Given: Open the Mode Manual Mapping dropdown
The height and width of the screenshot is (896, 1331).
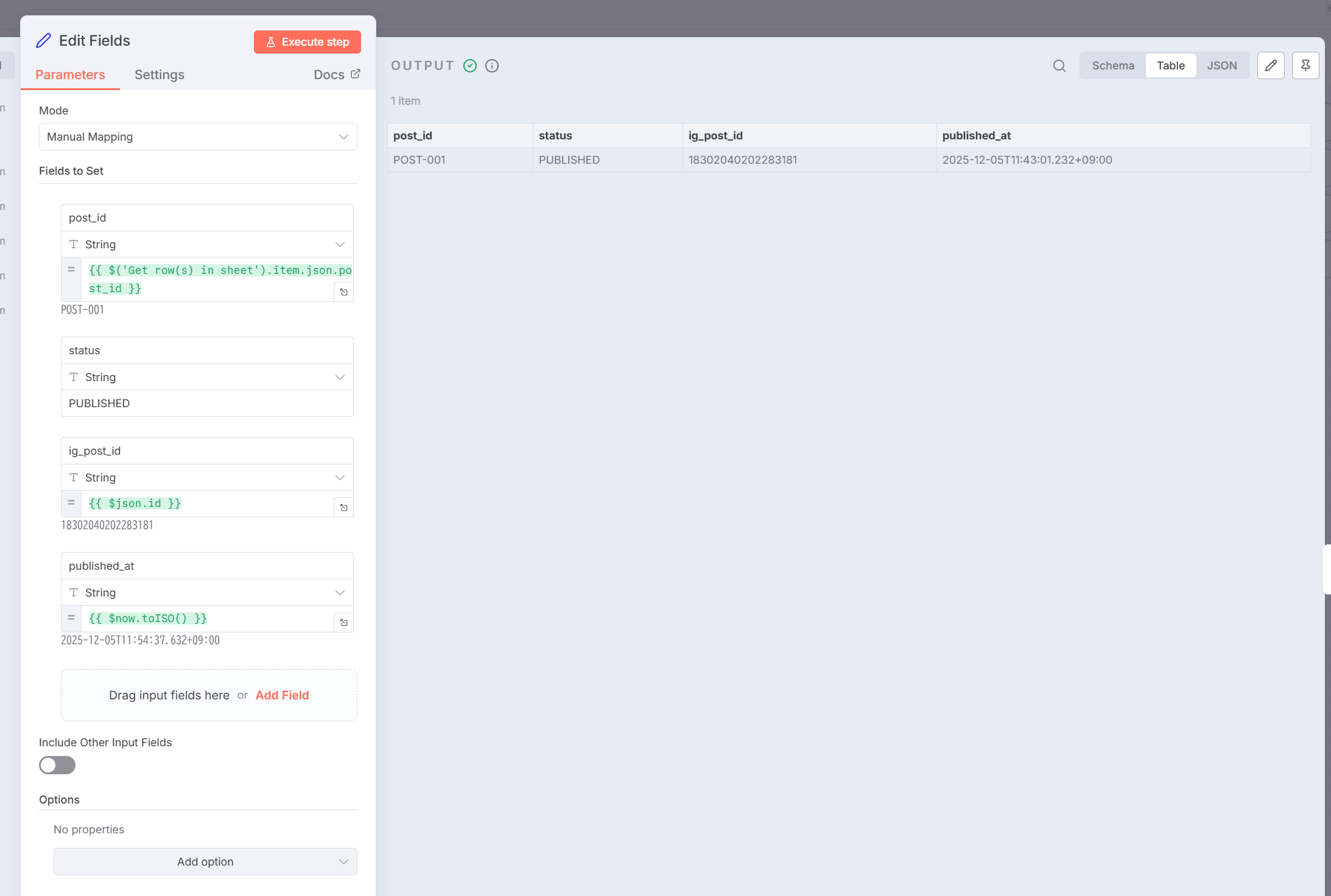Looking at the screenshot, I should (x=198, y=137).
